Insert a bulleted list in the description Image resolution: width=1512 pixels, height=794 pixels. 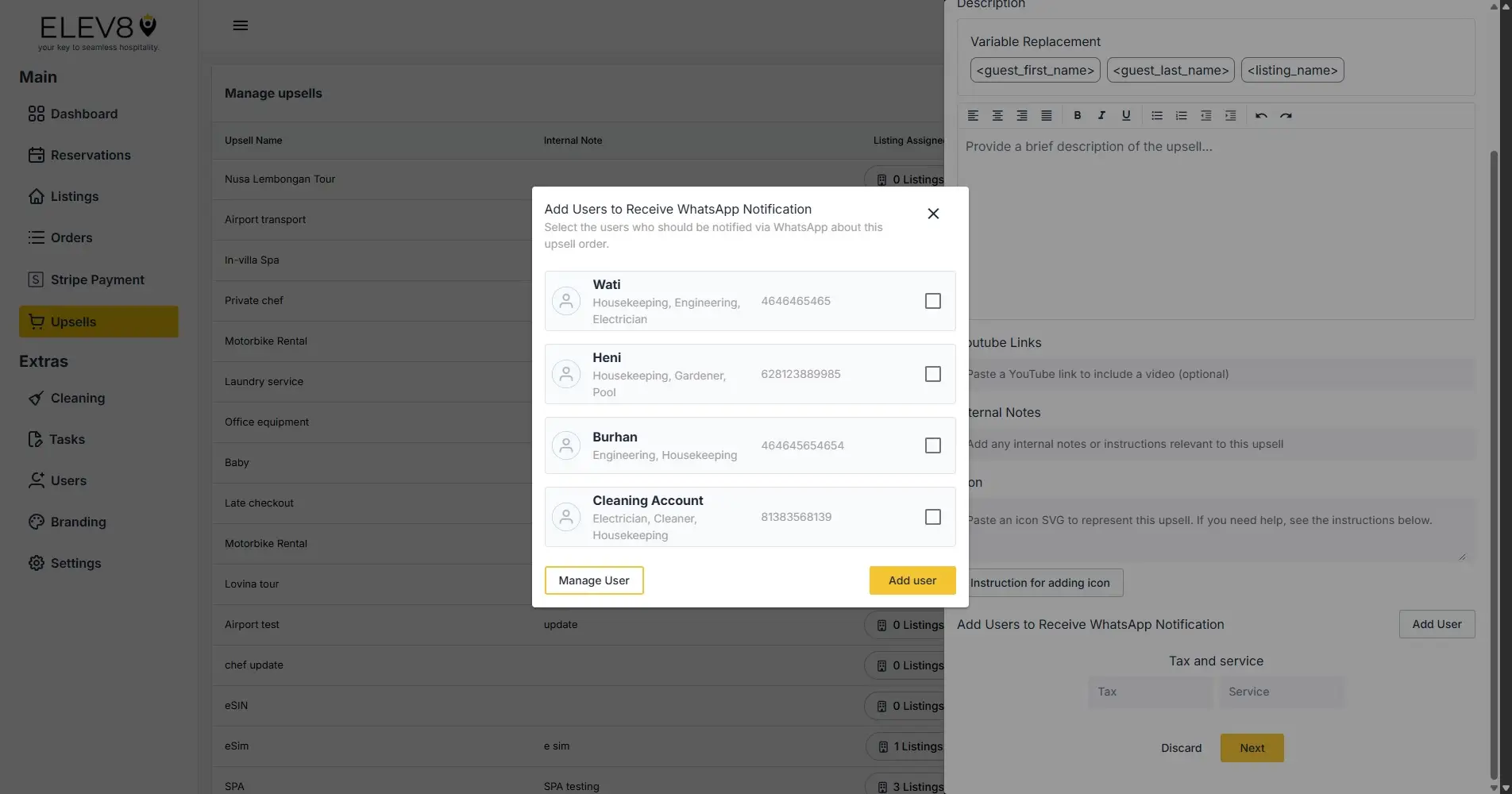[1156, 115]
